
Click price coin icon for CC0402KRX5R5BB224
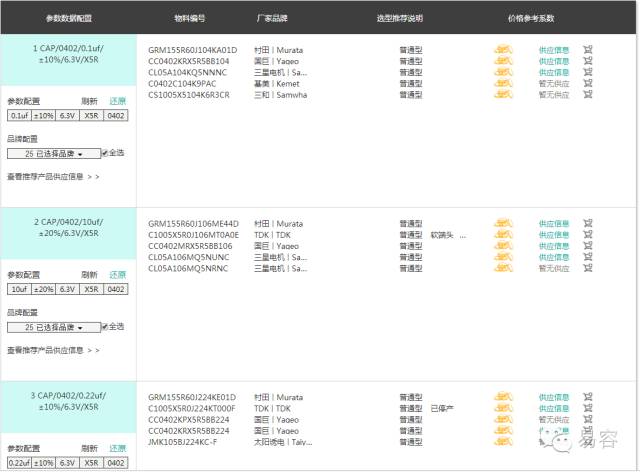[503, 430]
